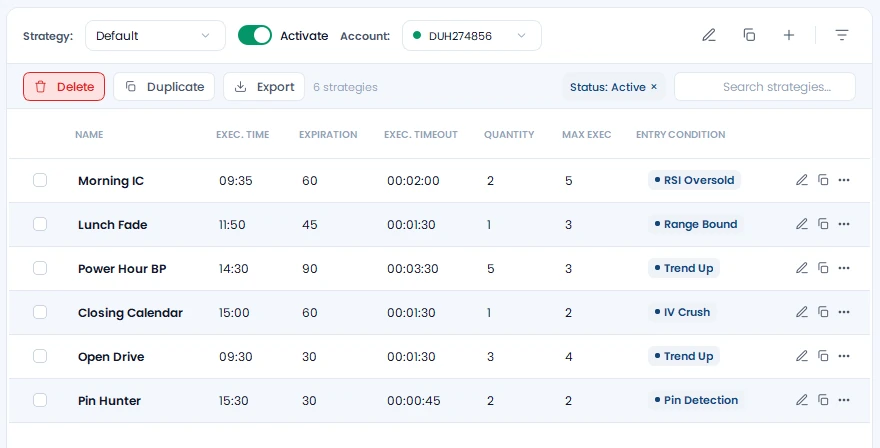Duplicate the Lunch Fade row

(823, 224)
